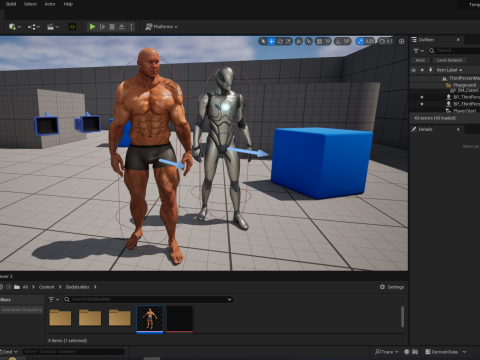Click the Enter Console Command field
This screenshot has height=360, width=480.
(x=74, y=352)
